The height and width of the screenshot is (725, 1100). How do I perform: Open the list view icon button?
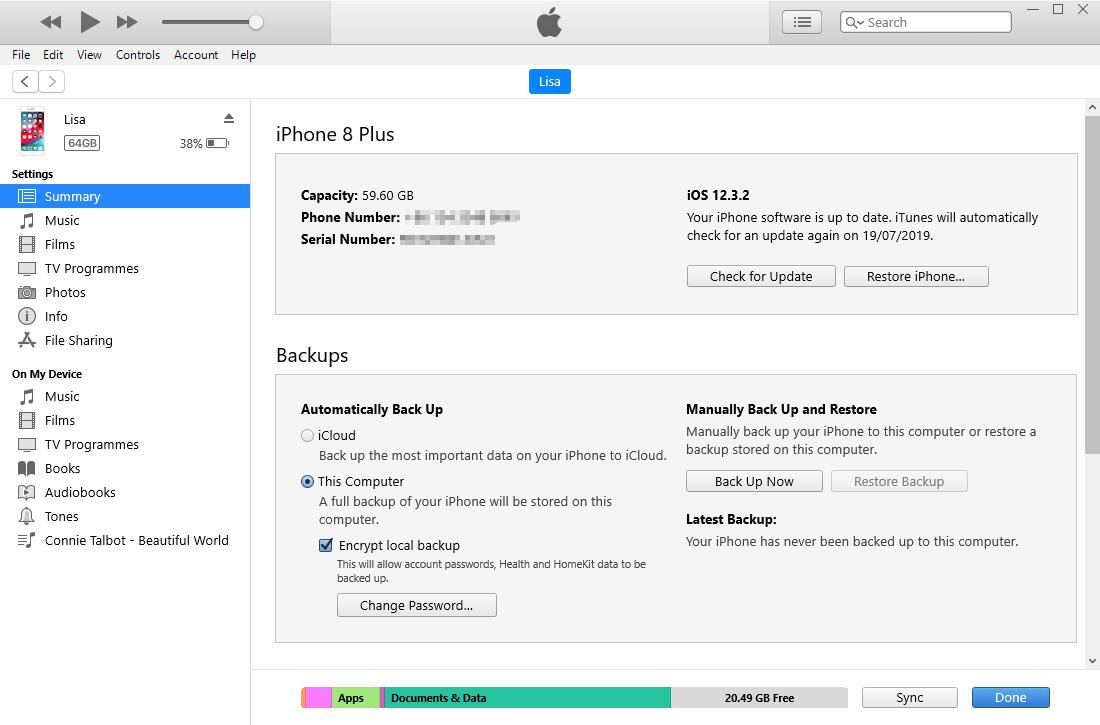[802, 22]
